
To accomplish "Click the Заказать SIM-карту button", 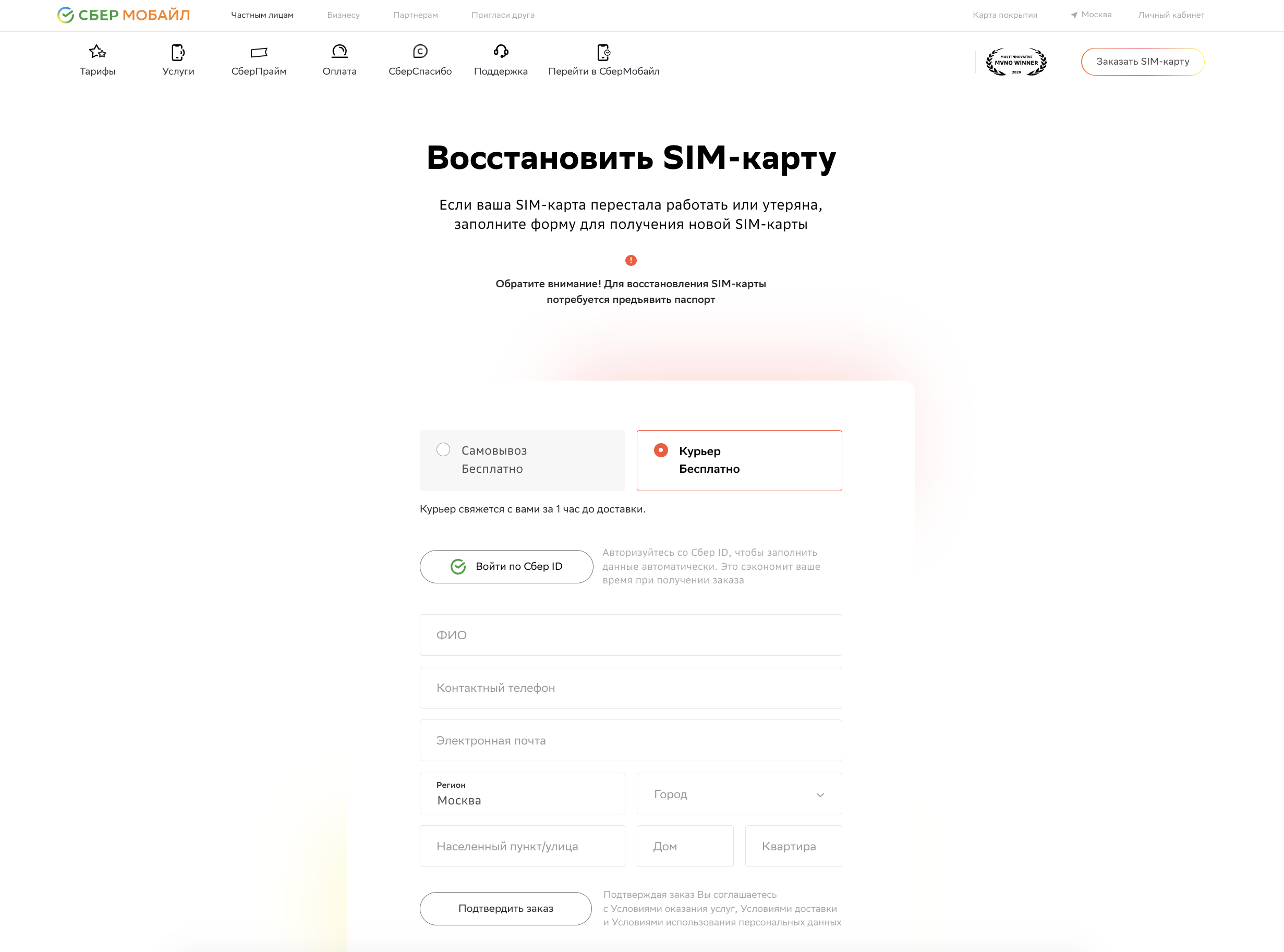I will click(x=1142, y=61).
